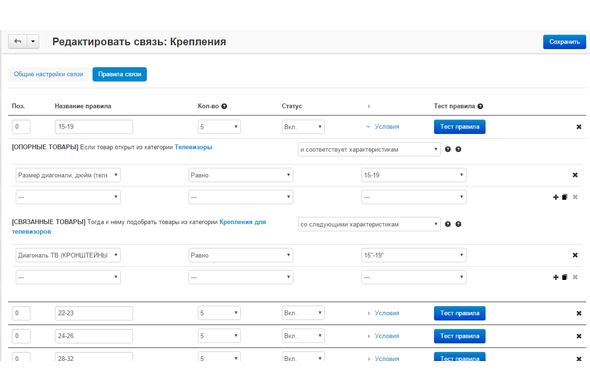Open the 'и соответствует характеристикам' dropdown
This screenshot has width=590, height=391.
[x=369, y=149]
